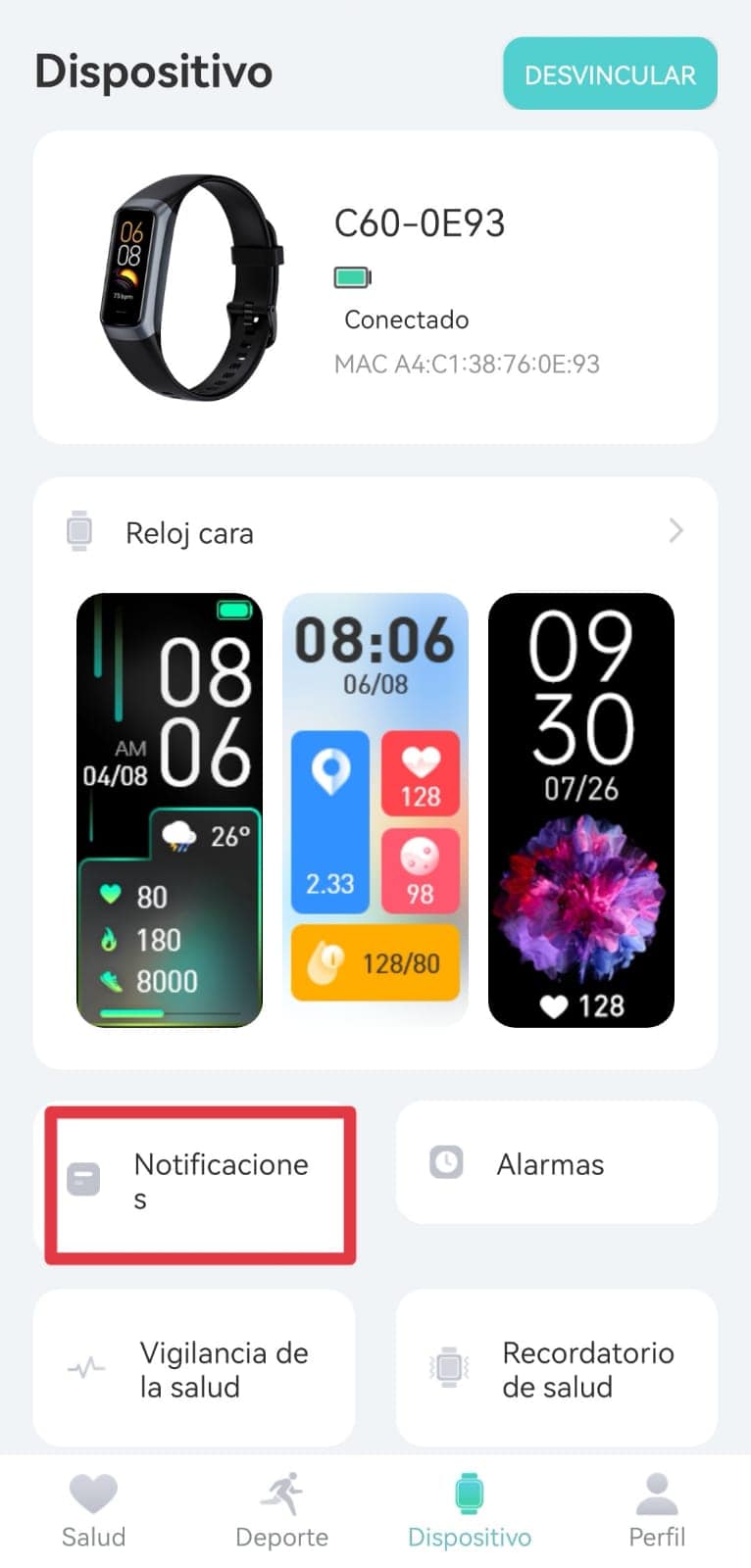Tap the green battery indicator icon
The width and height of the screenshot is (751, 1568).
pyautogui.click(x=353, y=277)
